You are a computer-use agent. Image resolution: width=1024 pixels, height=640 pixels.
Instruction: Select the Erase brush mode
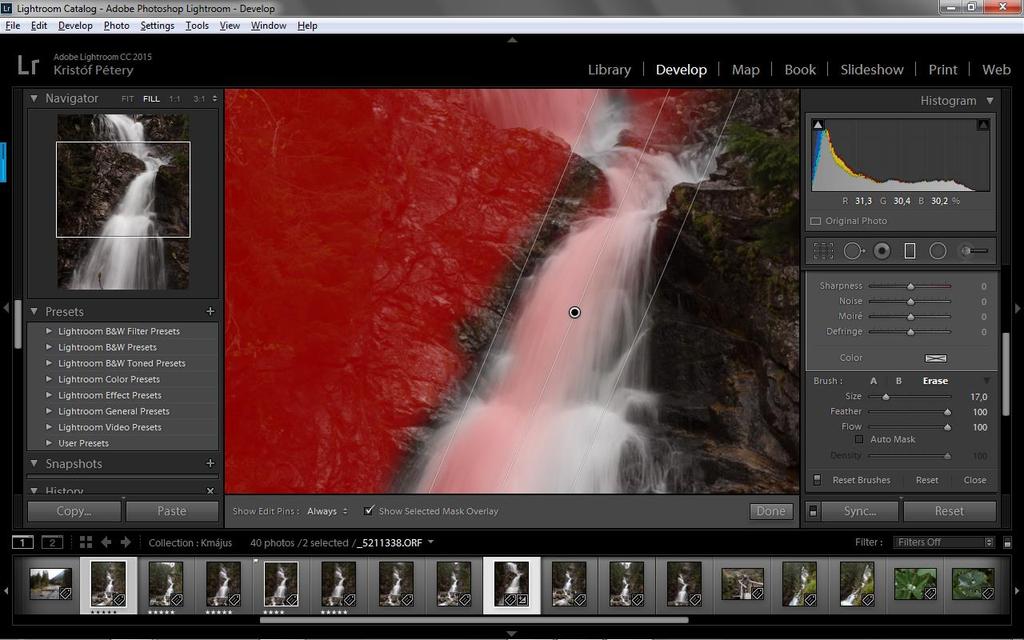point(935,381)
